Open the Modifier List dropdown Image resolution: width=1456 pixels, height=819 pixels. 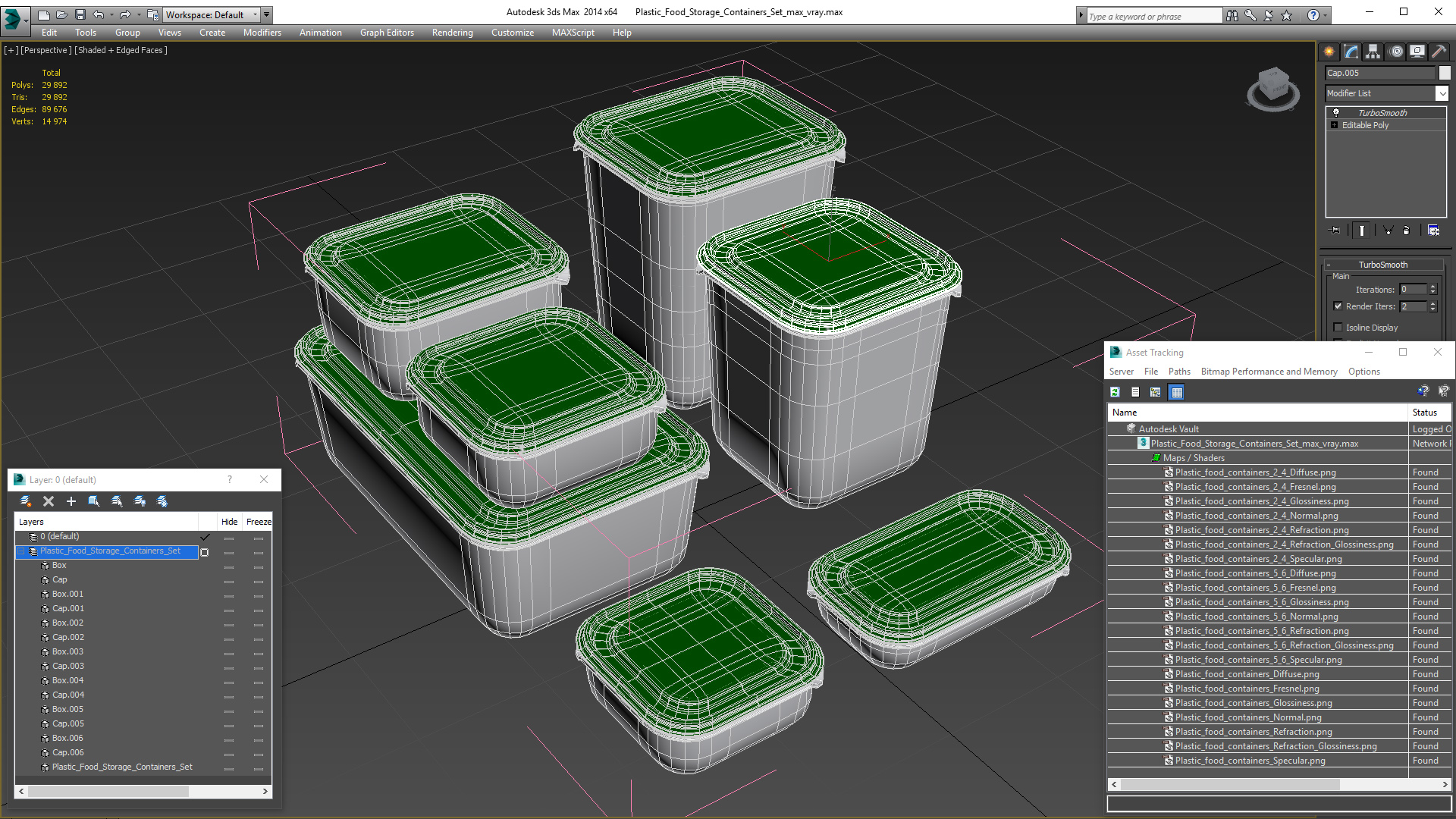[1442, 93]
